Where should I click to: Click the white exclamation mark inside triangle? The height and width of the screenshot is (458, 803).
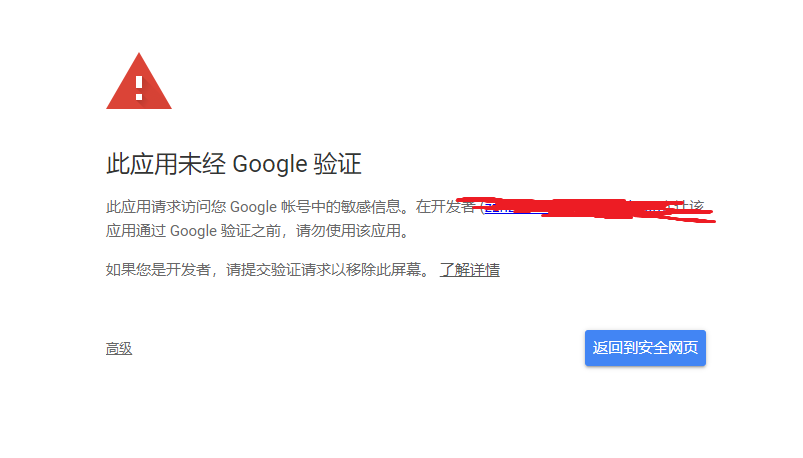139,88
